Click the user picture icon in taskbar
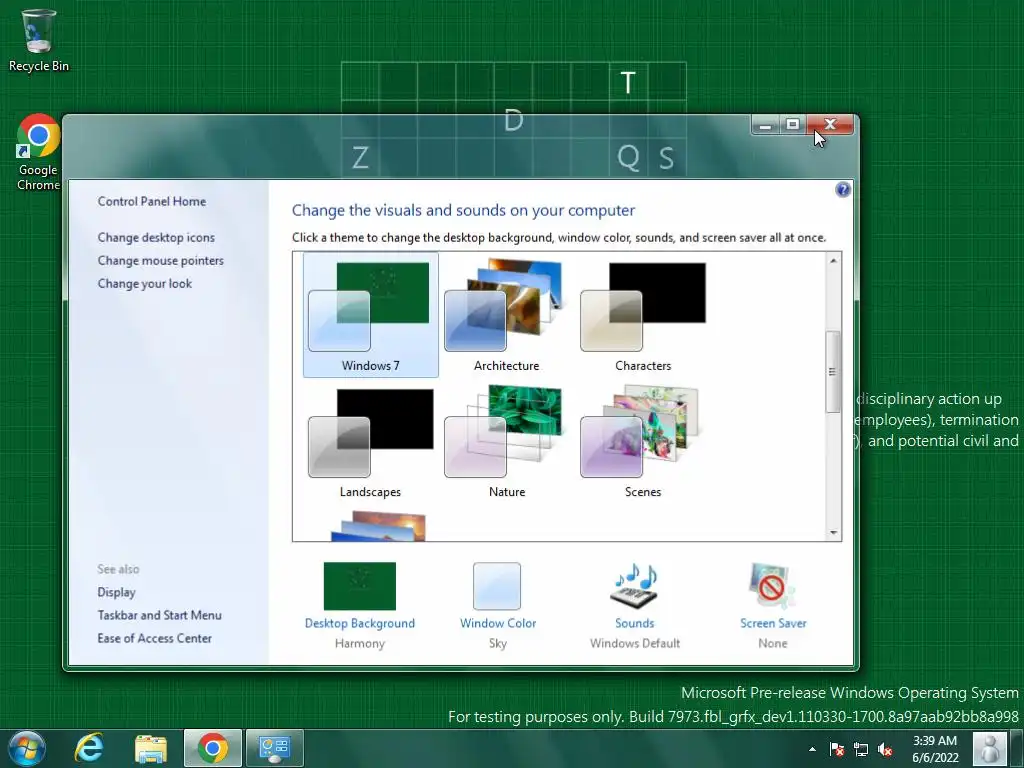The width and height of the screenshot is (1024, 768). (989, 748)
